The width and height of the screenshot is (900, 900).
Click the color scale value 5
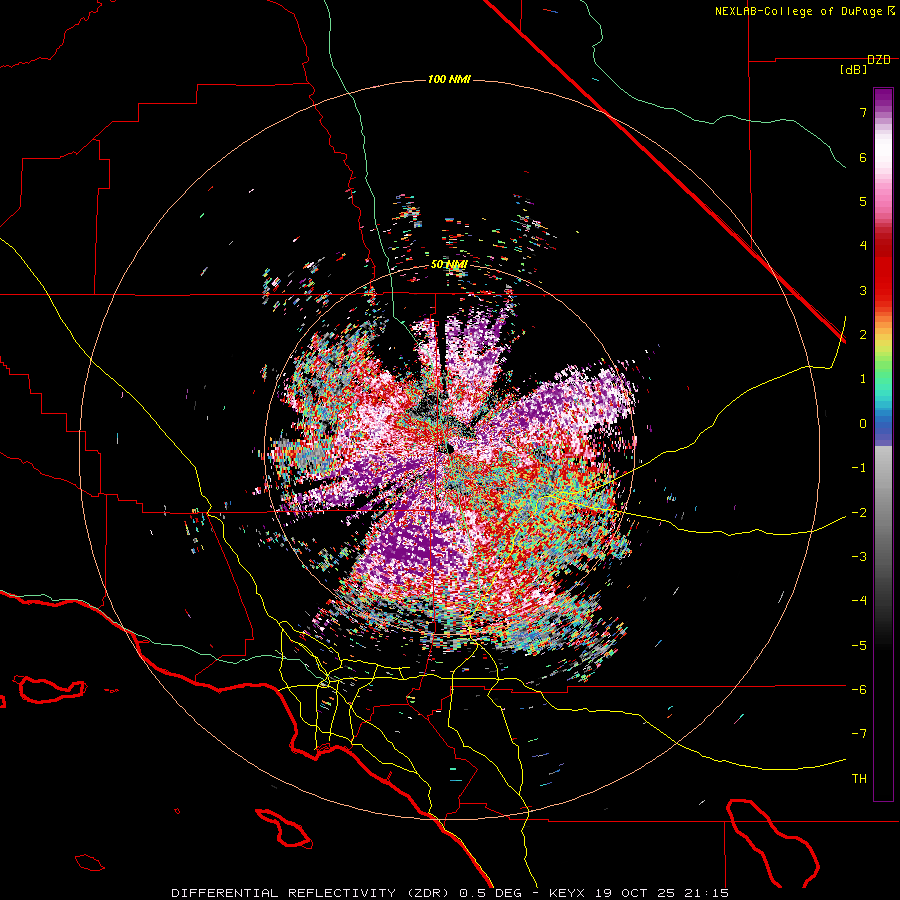point(863,201)
